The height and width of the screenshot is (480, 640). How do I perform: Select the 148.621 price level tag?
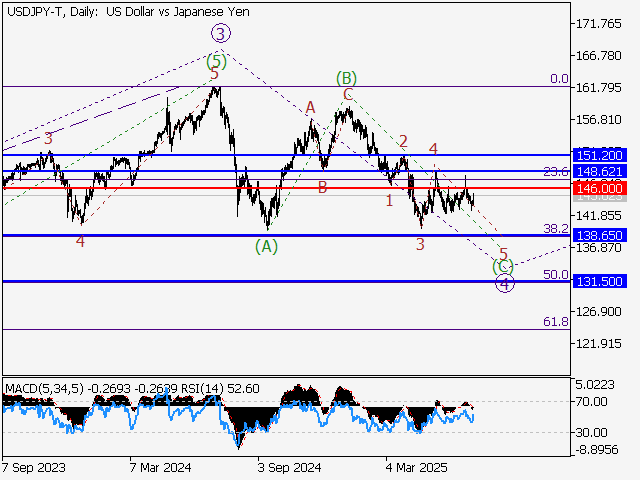coord(600,172)
